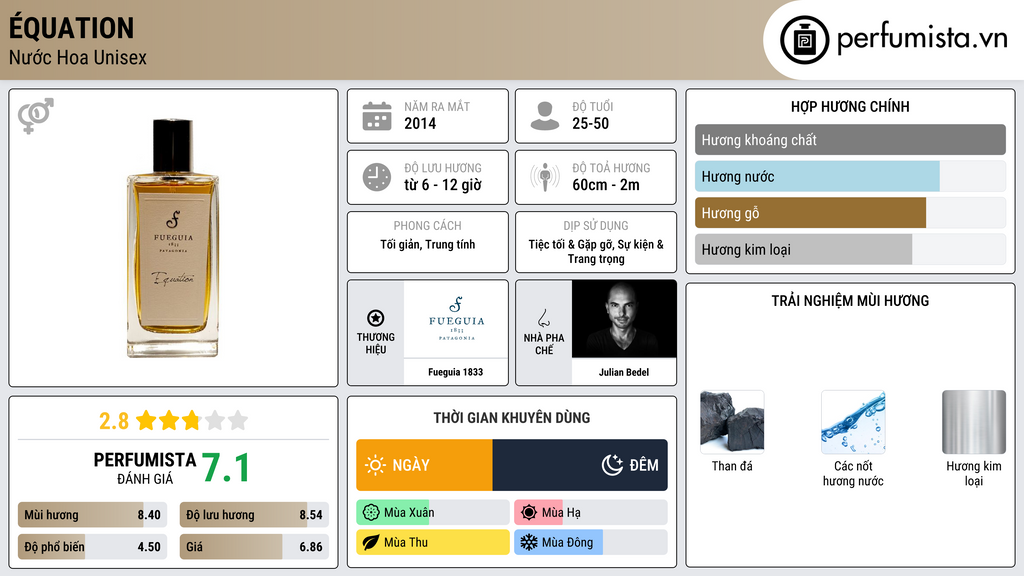Click the ÉQUATION product title
Image resolution: width=1024 pixels, height=576 pixels.
72,27
